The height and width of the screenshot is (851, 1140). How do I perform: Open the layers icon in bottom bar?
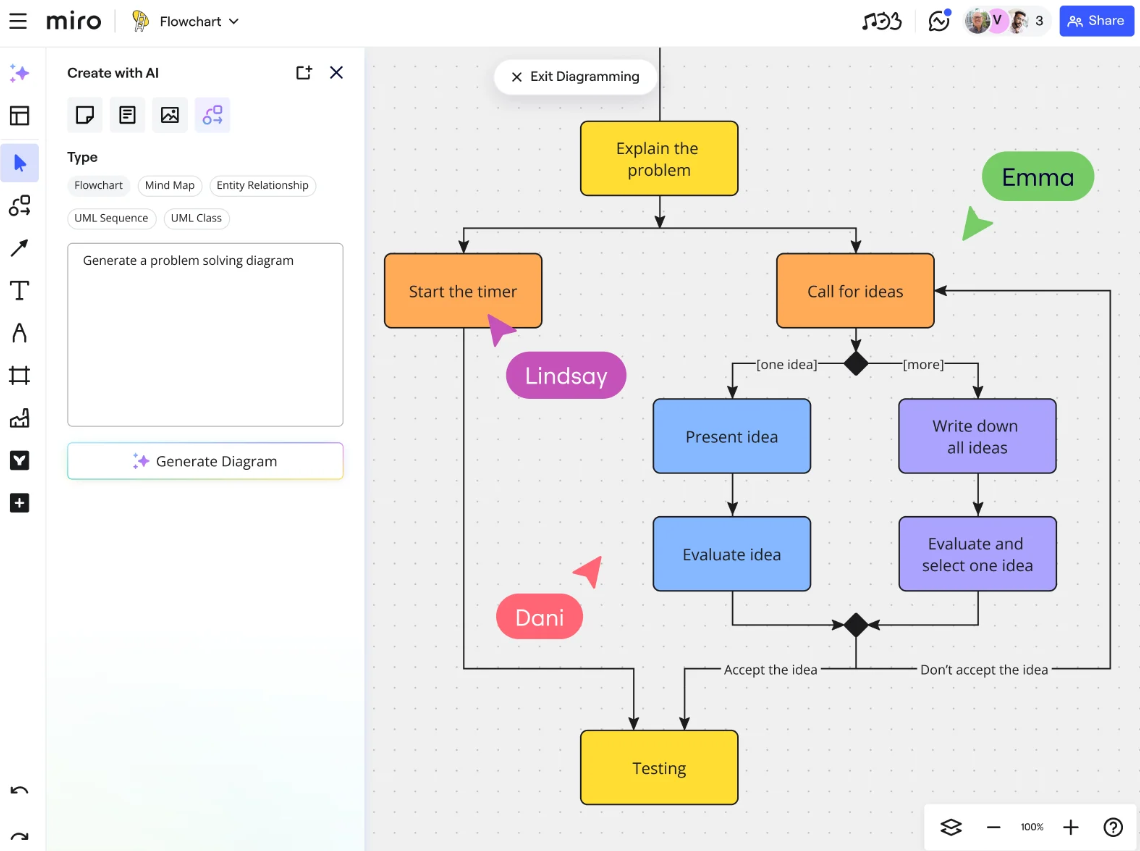[x=951, y=827]
